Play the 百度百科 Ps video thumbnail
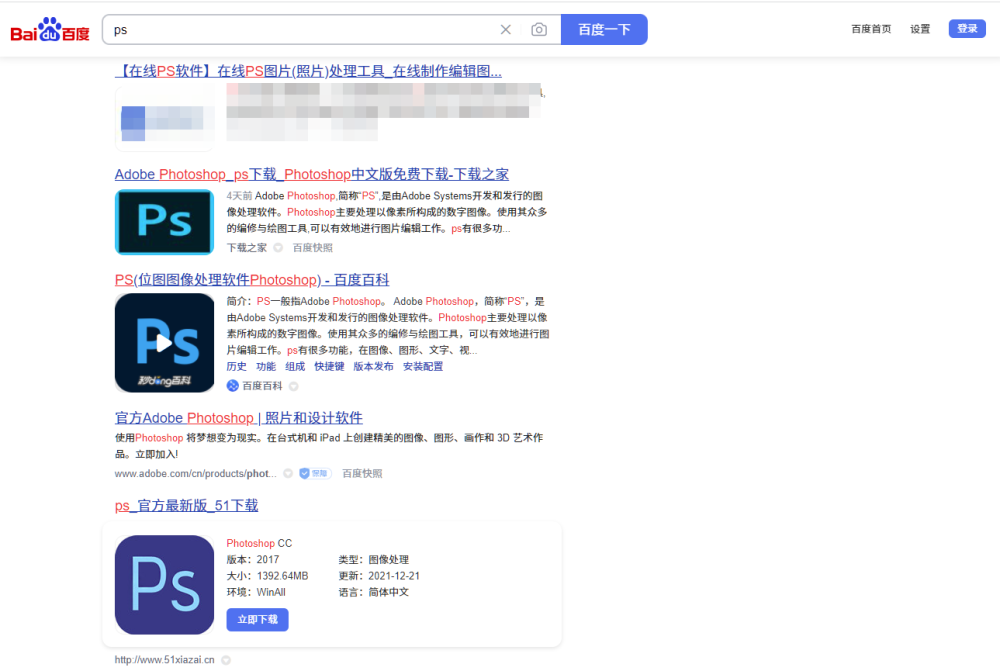Viewport: 1000px width, 671px height. tap(164, 342)
